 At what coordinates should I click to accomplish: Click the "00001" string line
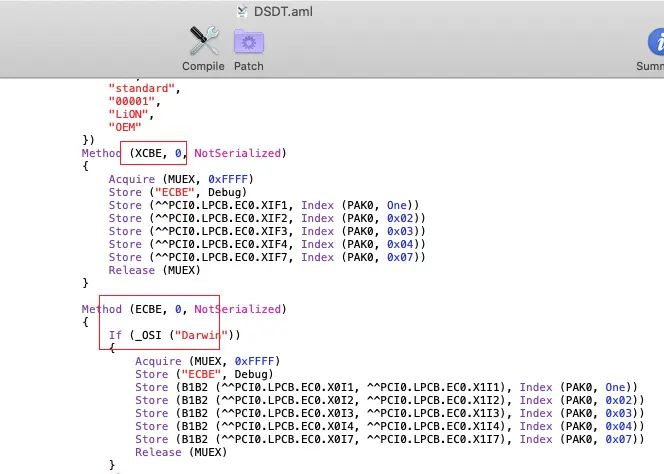coord(135,102)
